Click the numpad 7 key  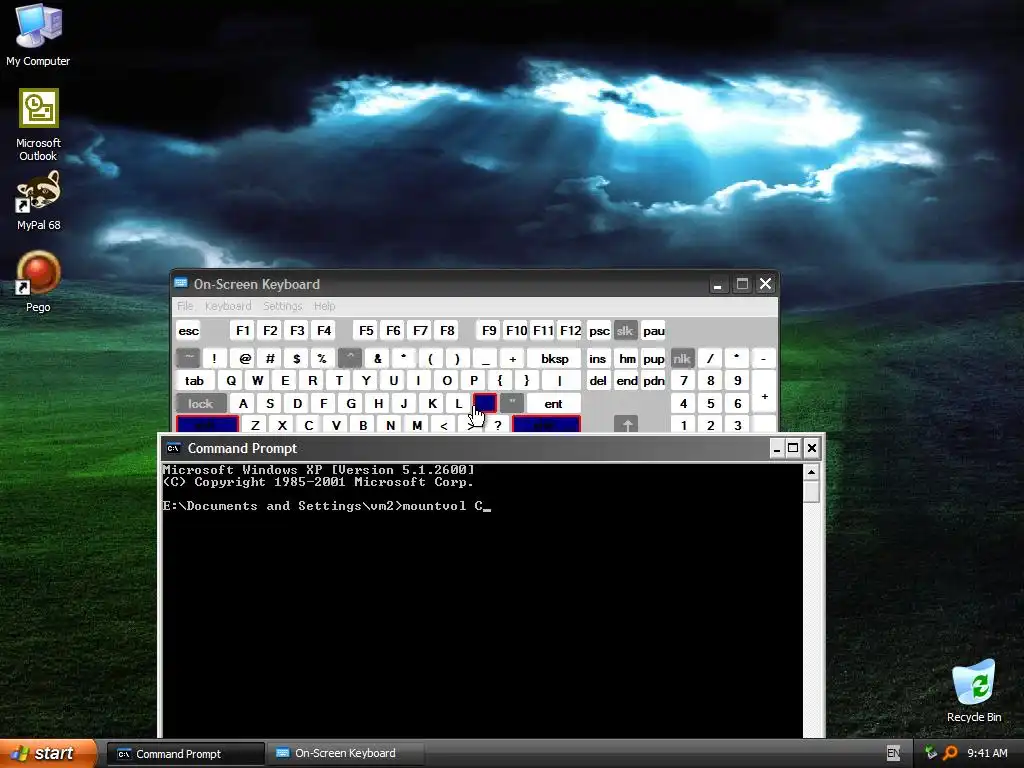click(683, 381)
